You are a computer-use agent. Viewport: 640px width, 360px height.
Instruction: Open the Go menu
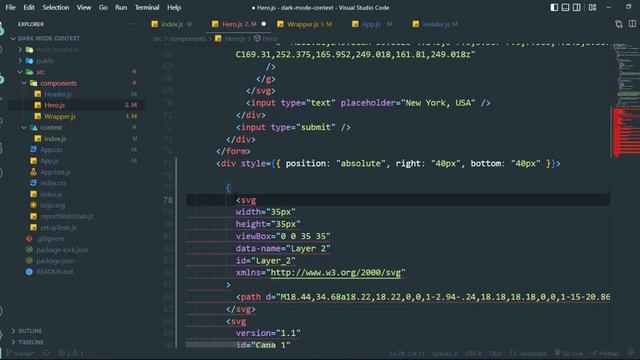click(x=103, y=7)
